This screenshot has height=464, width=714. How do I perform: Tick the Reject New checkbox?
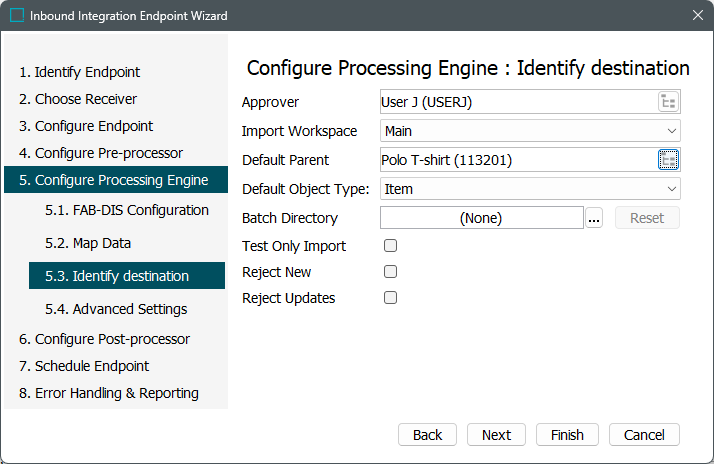[x=391, y=272]
